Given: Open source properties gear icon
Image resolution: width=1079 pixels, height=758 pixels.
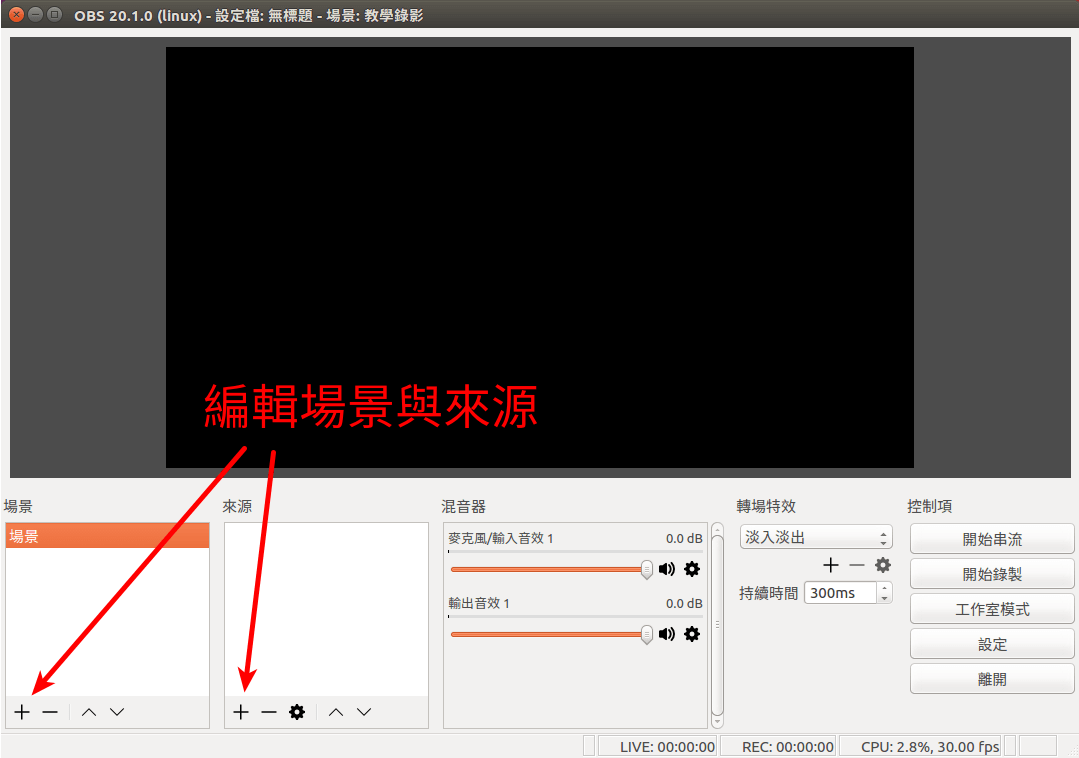Looking at the screenshot, I should coord(297,712).
